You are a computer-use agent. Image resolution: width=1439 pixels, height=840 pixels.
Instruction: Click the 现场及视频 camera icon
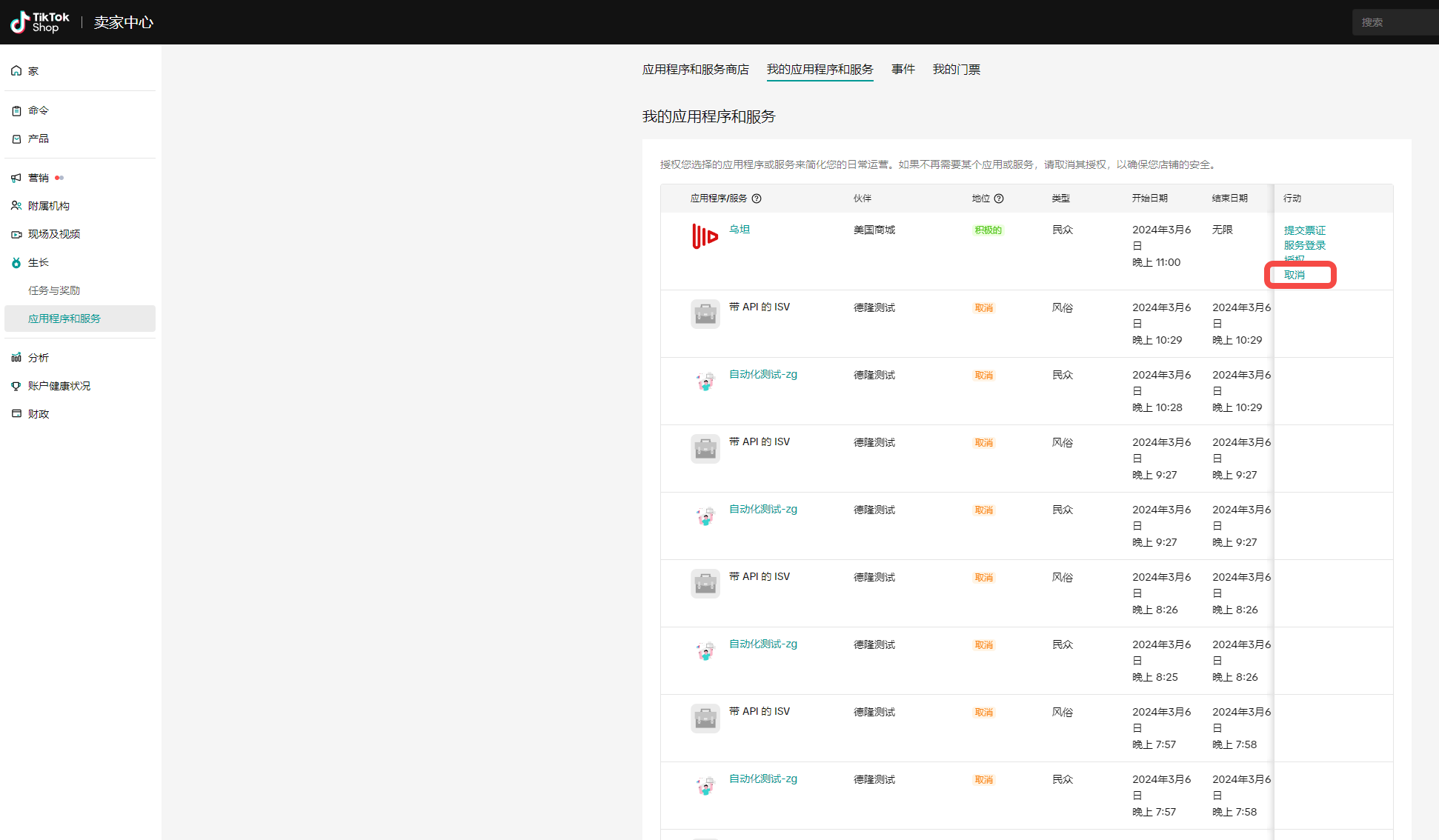tap(16, 234)
